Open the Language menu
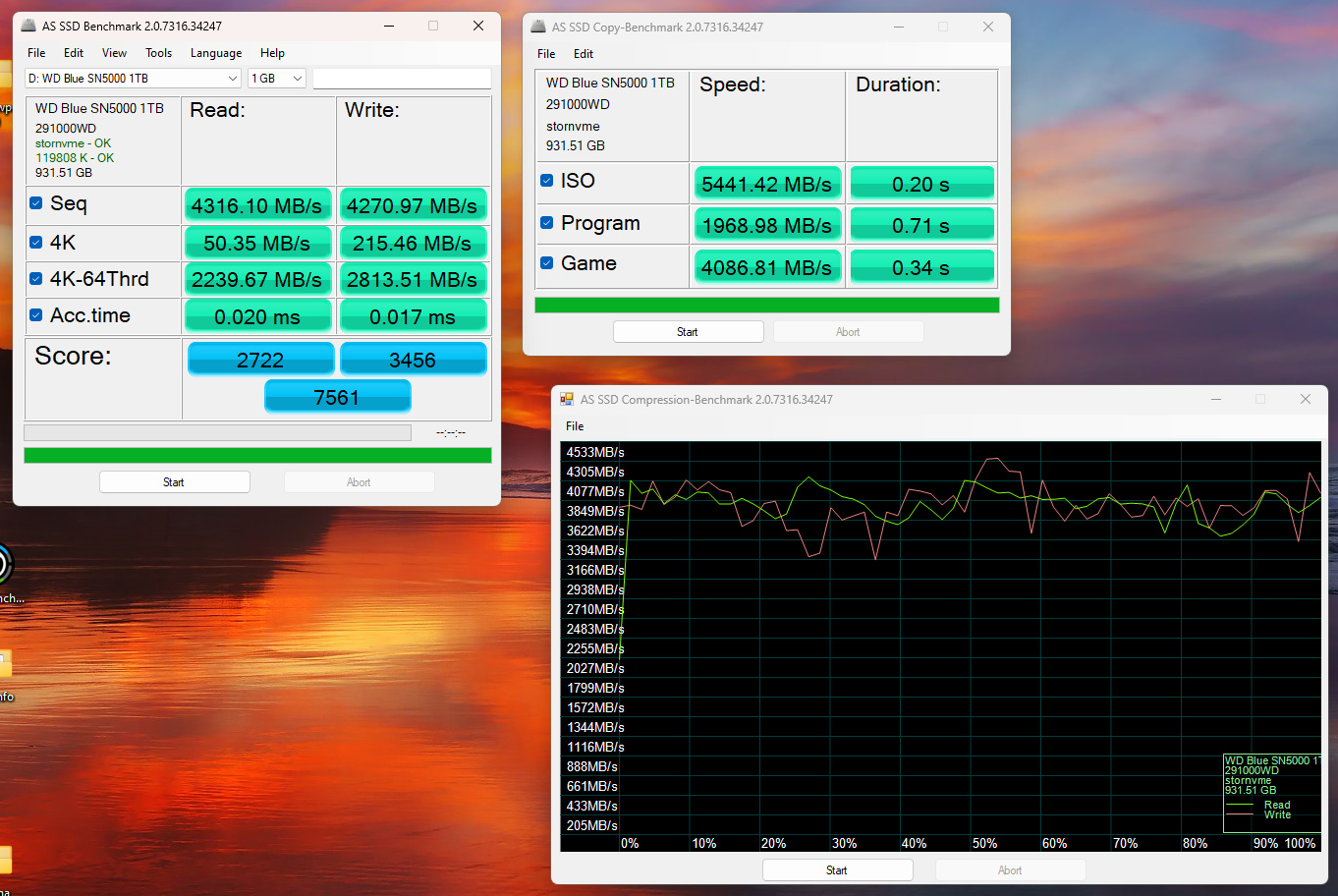Image resolution: width=1338 pixels, height=896 pixels. pyautogui.click(x=216, y=53)
